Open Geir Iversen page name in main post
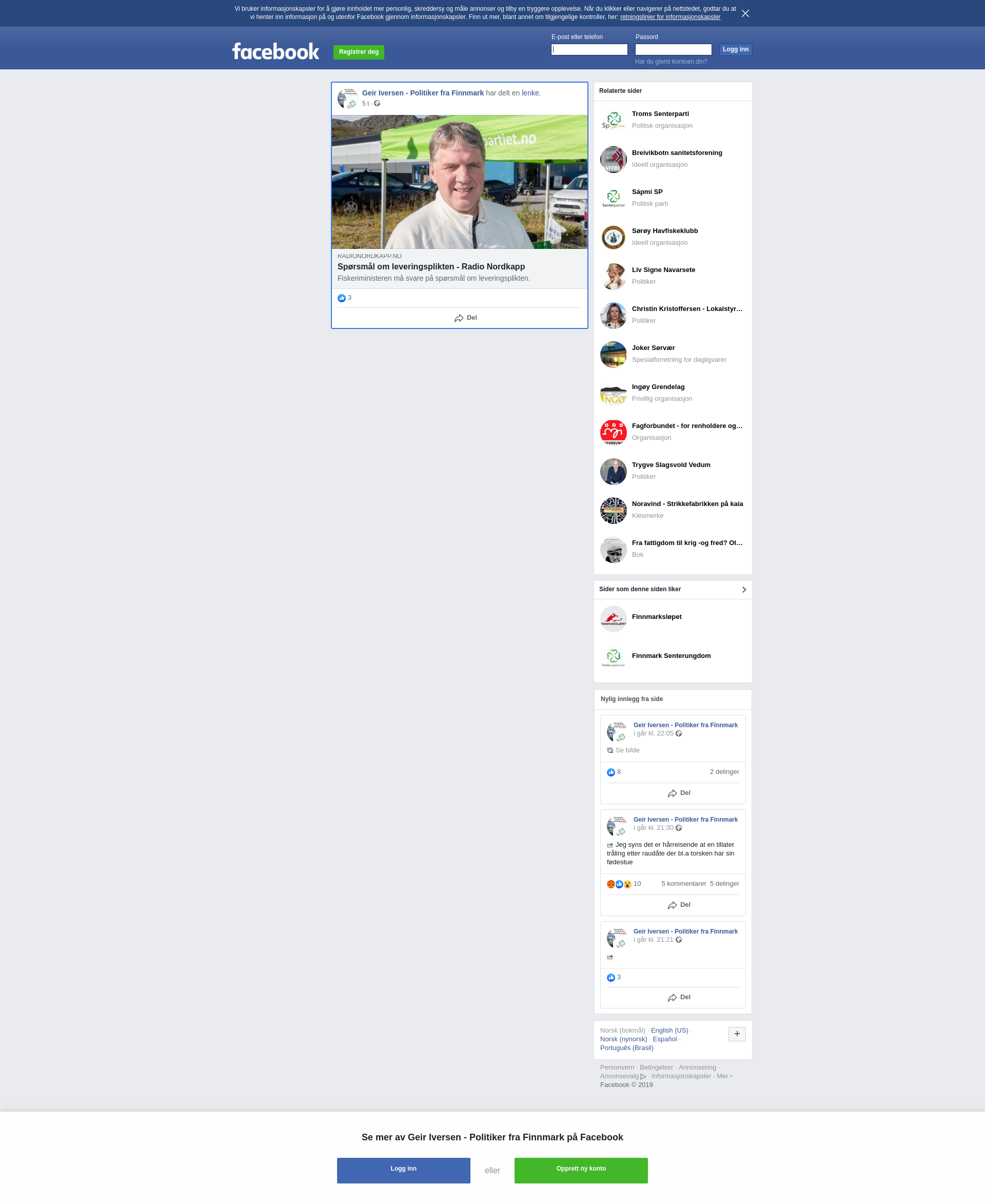This screenshot has width=985, height=1204. coord(423,93)
